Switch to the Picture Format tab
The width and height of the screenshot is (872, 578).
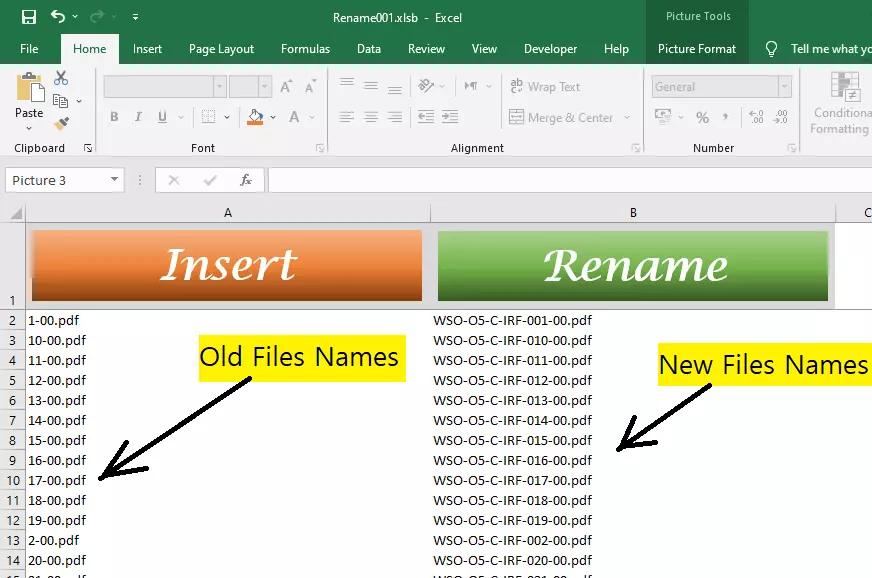tap(697, 48)
